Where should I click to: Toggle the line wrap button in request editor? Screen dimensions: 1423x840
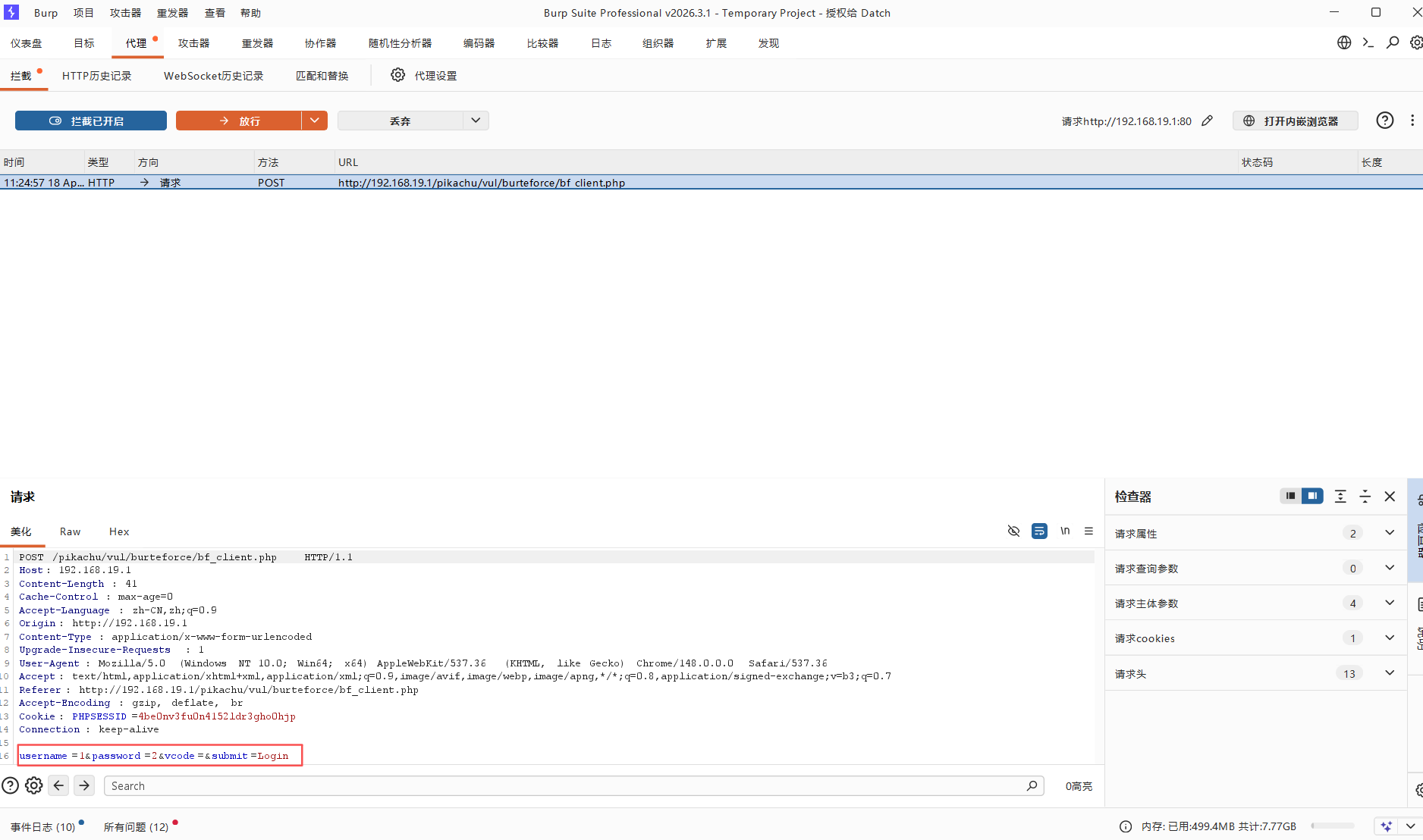click(1039, 531)
